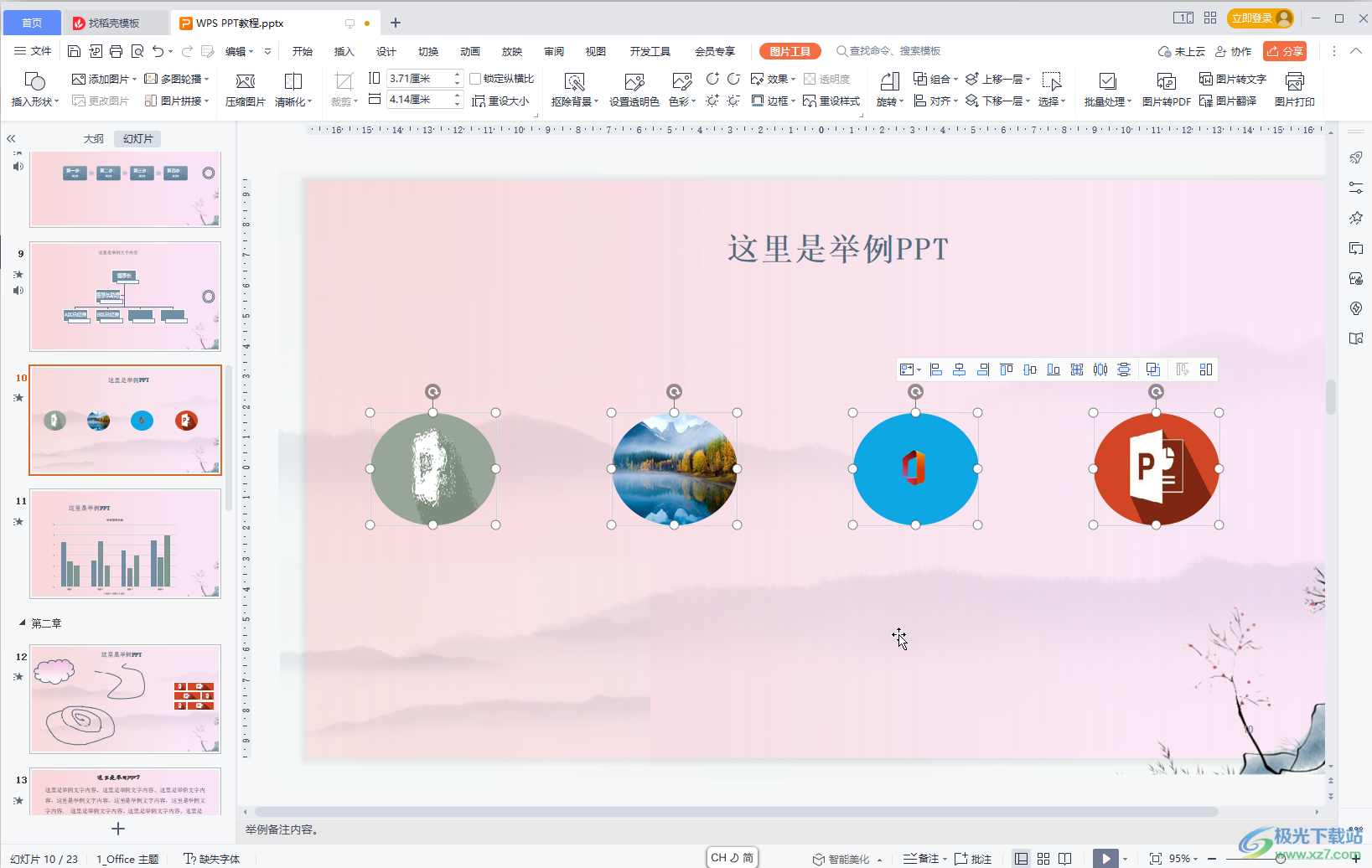Open the Animation (动画) ribbon tab

(x=469, y=51)
